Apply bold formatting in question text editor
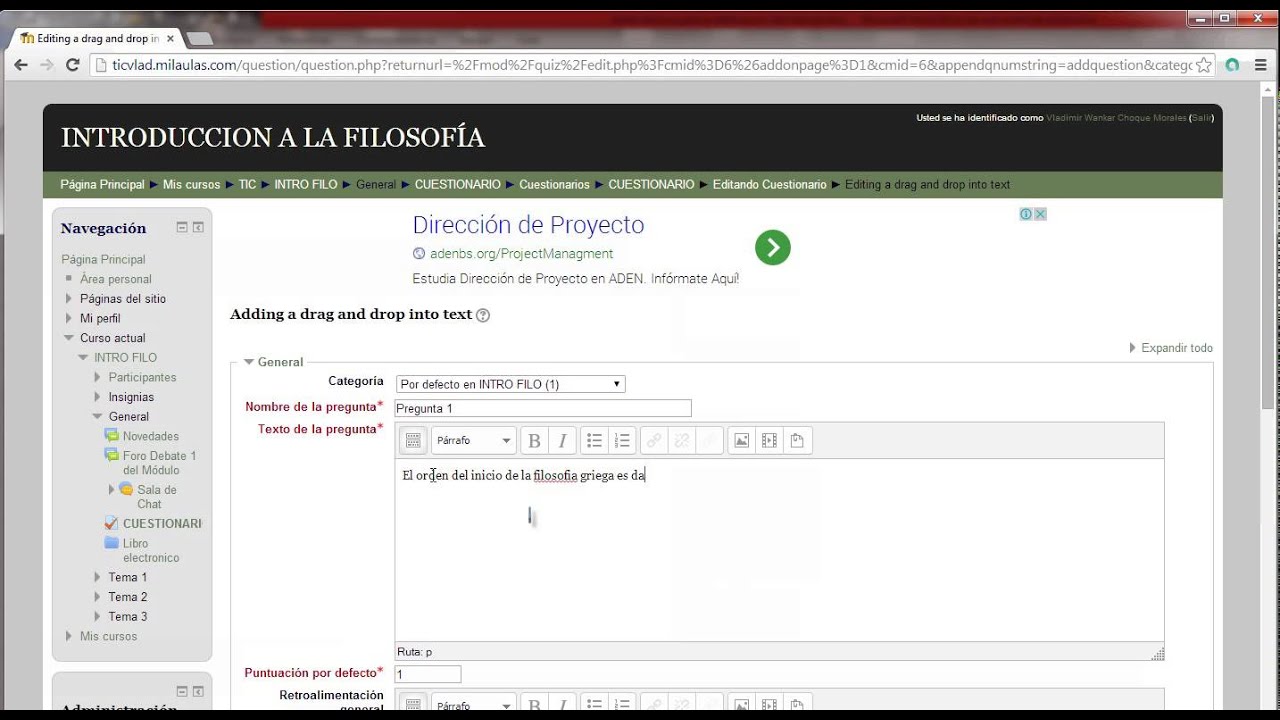This screenshot has width=1280, height=720. click(534, 440)
